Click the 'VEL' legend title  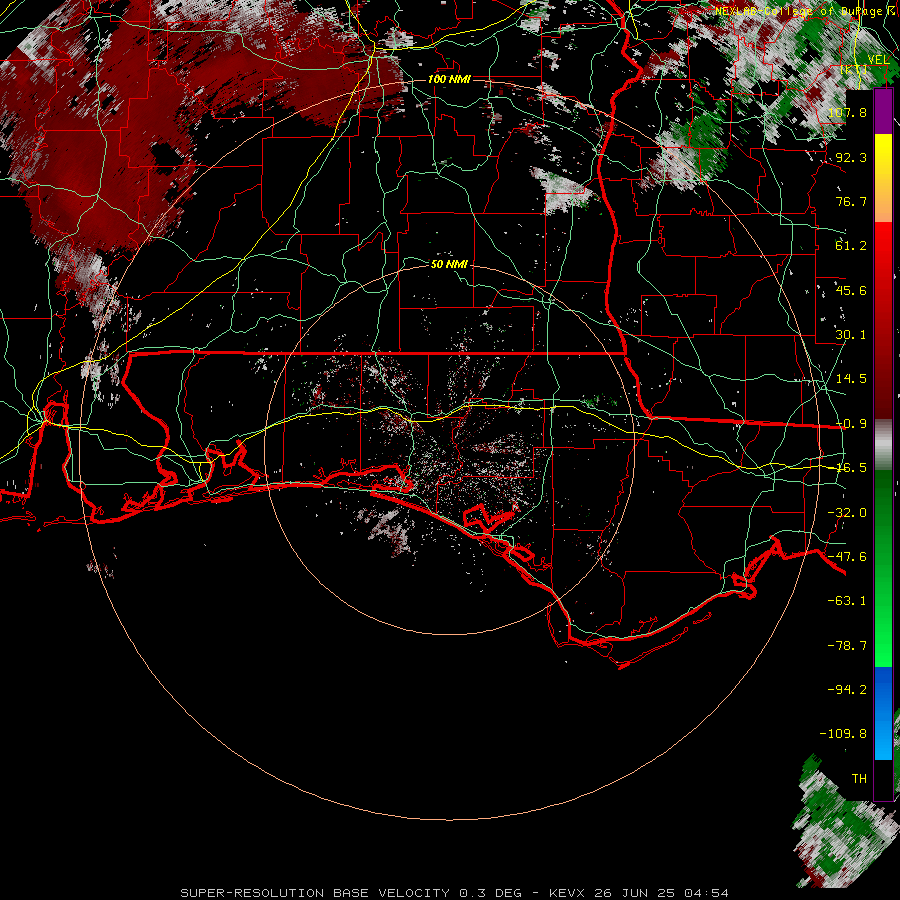tap(878, 60)
